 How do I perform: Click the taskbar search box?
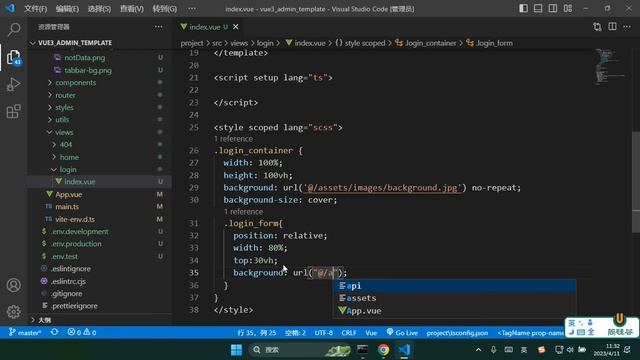(300, 350)
